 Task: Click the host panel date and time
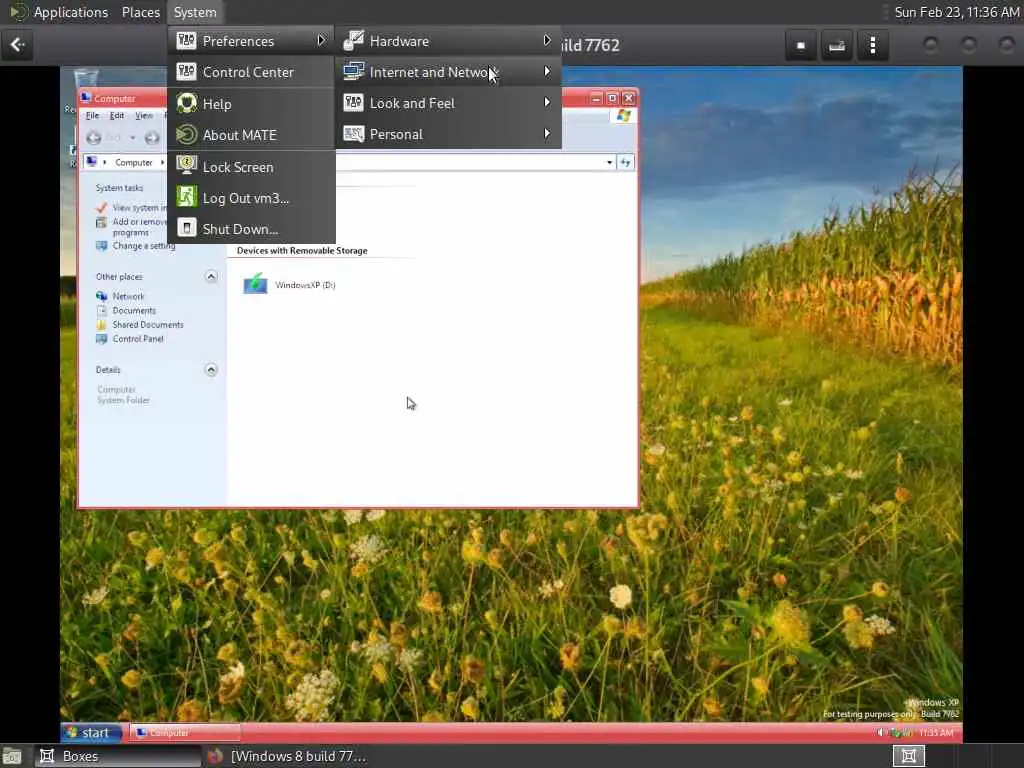(956, 12)
